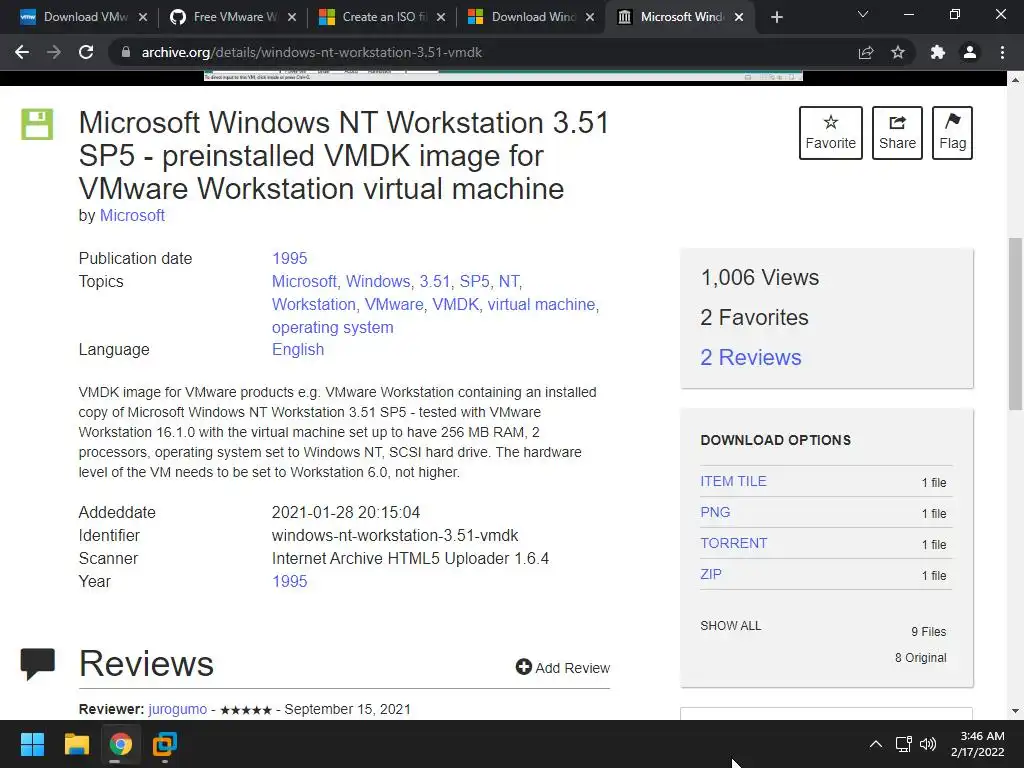Click the green floppy disk software icon
The width and height of the screenshot is (1024, 768).
tap(37, 124)
